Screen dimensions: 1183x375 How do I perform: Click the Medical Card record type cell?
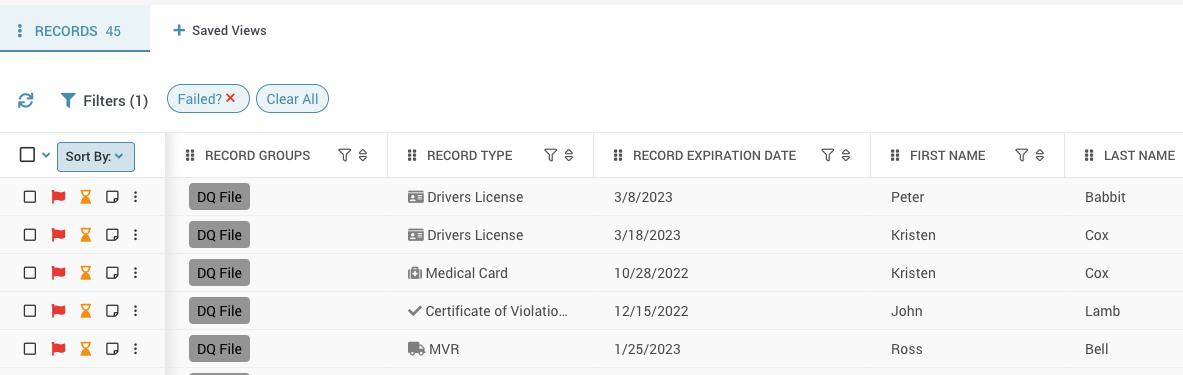click(x=457, y=272)
